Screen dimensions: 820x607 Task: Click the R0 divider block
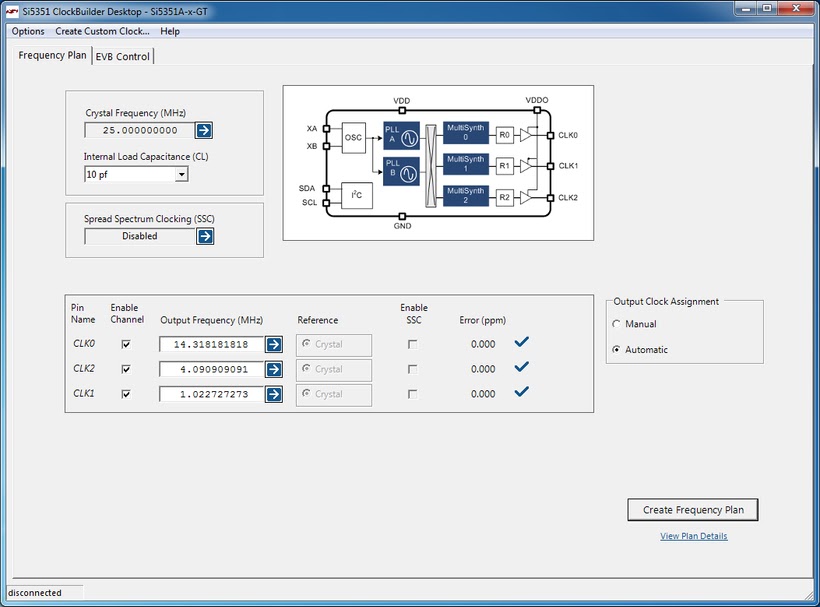point(504,135)
